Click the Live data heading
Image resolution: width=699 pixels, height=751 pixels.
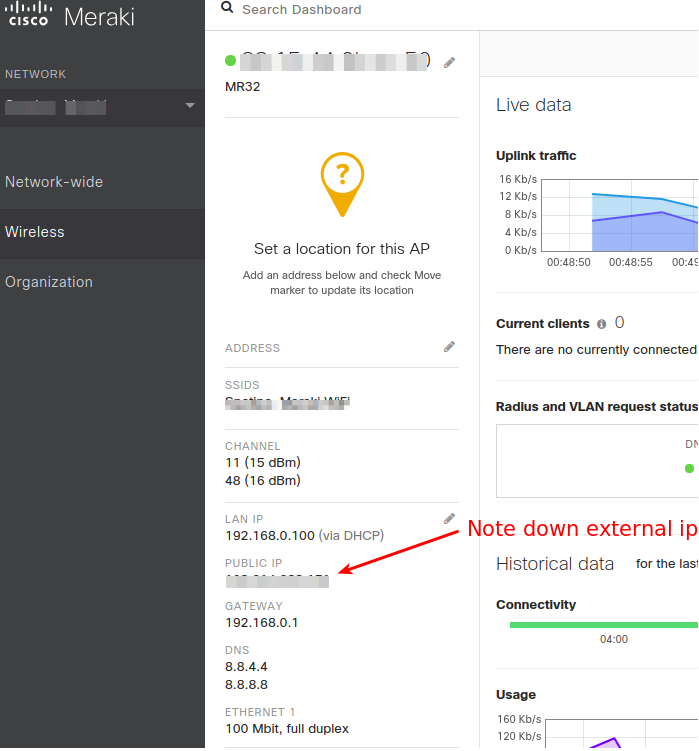pyautogui.click(x=534, y=105)
